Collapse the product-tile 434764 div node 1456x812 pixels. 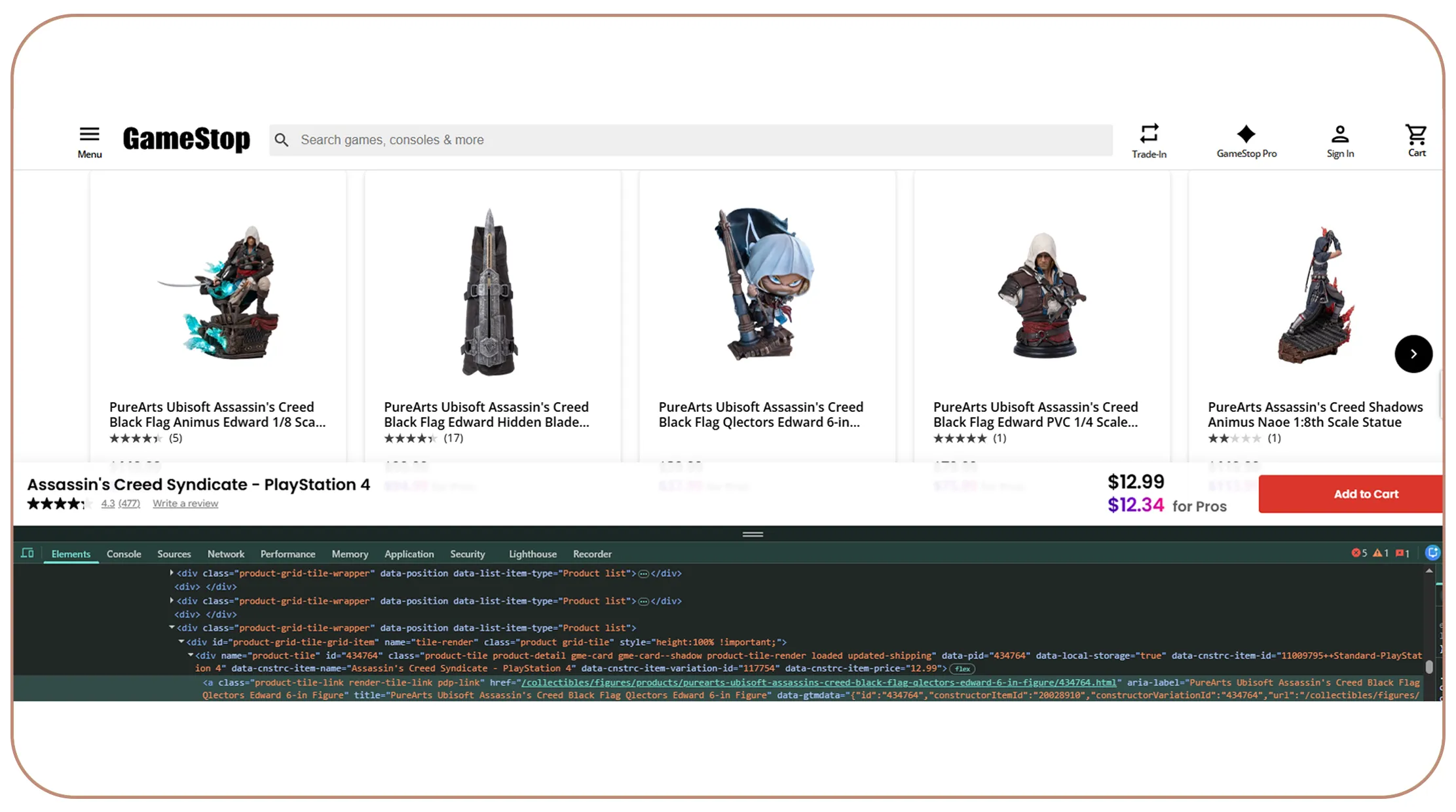pyautogui.click(x=191, y=655)
